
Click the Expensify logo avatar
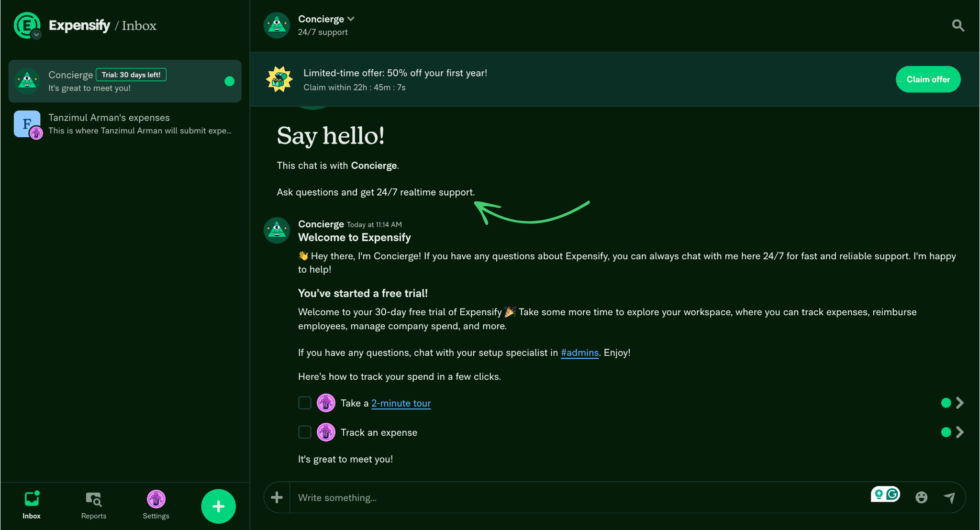coord(27,25)
